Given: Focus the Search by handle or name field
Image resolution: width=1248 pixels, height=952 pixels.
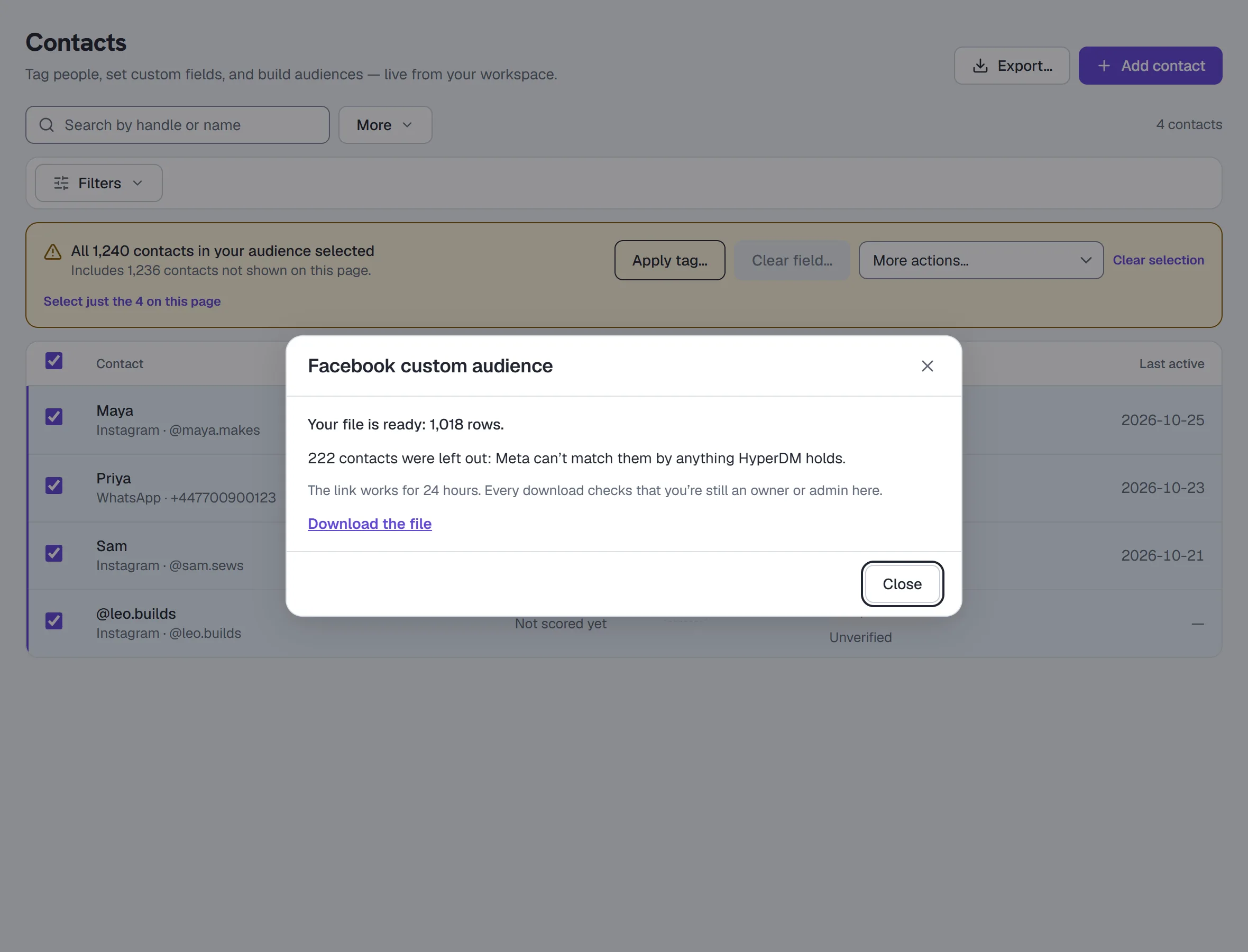Looking at the screenshot, I should click(177, 125).
